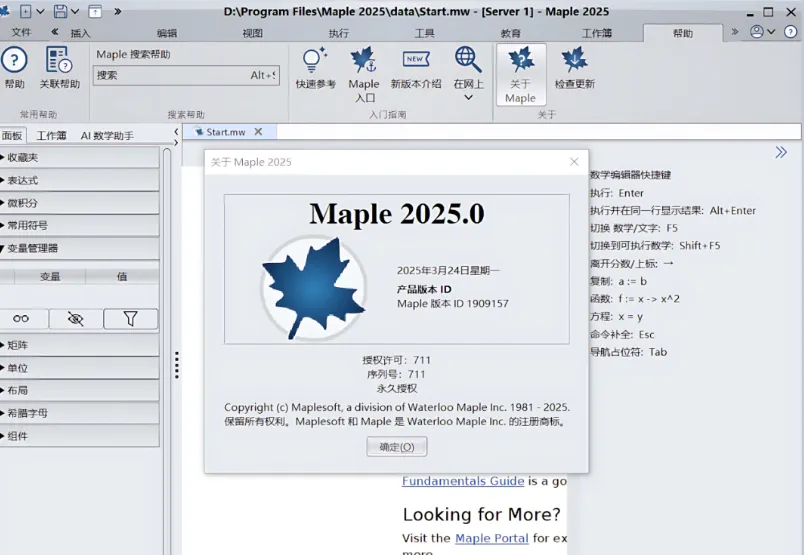
Task: Open the dropdown arrow beside the new document icon
Action: point(41,11)
